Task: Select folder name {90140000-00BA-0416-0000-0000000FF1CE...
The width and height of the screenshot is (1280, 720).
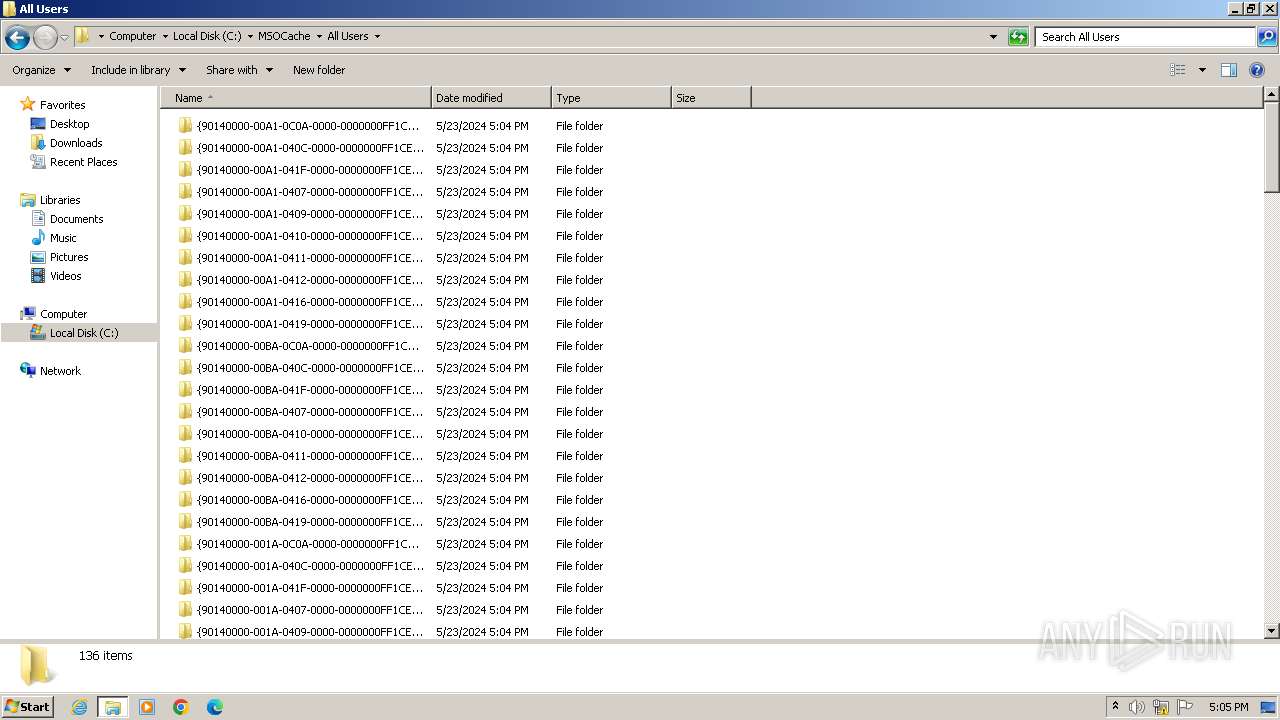Action: (x=310, y=500)
